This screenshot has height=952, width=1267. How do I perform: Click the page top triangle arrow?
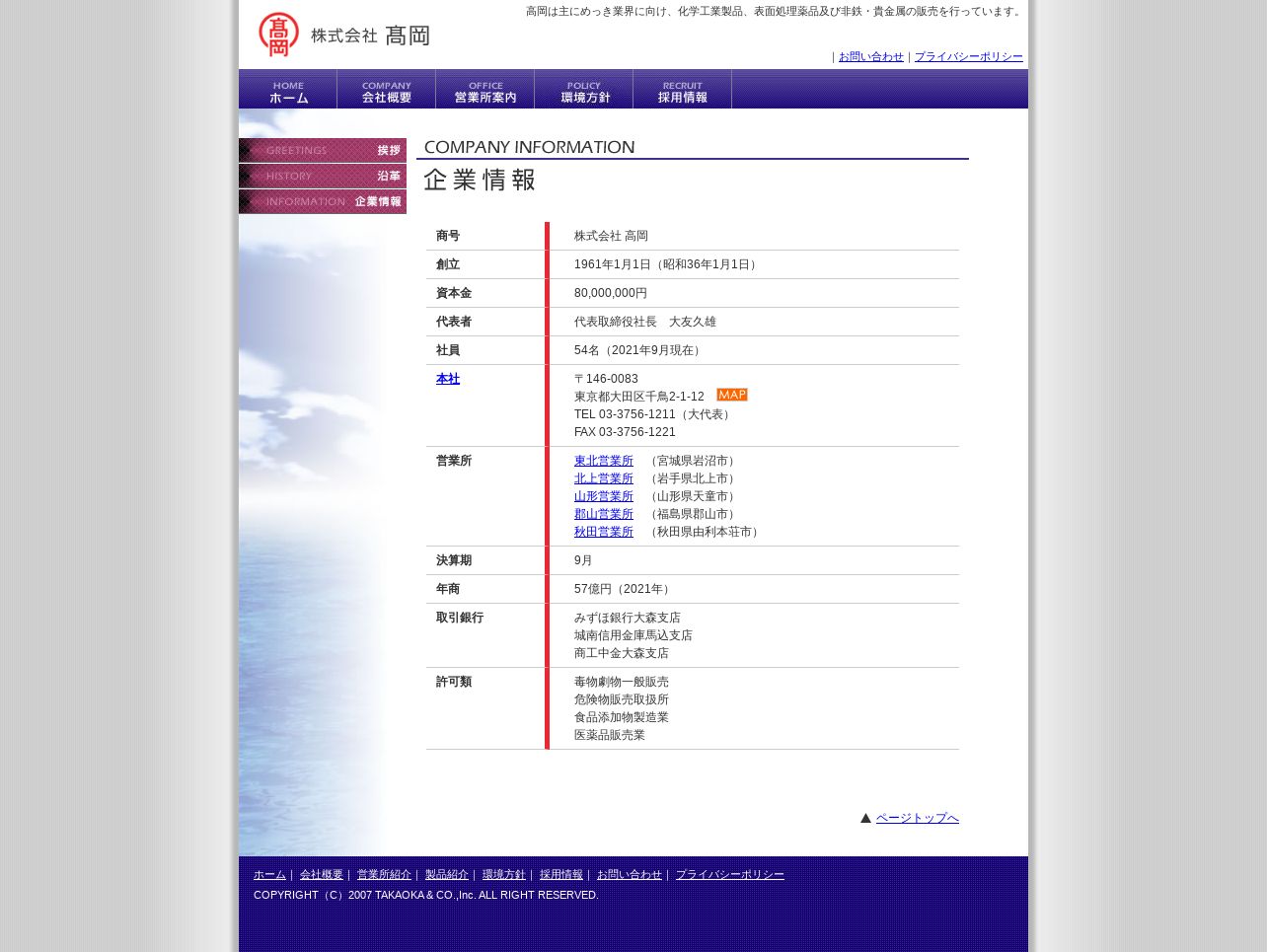[x=865, y=818]
